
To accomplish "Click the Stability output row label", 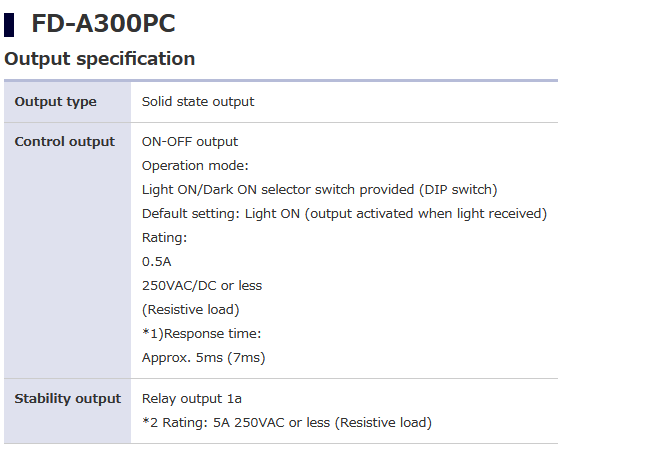I will (67, 399).
